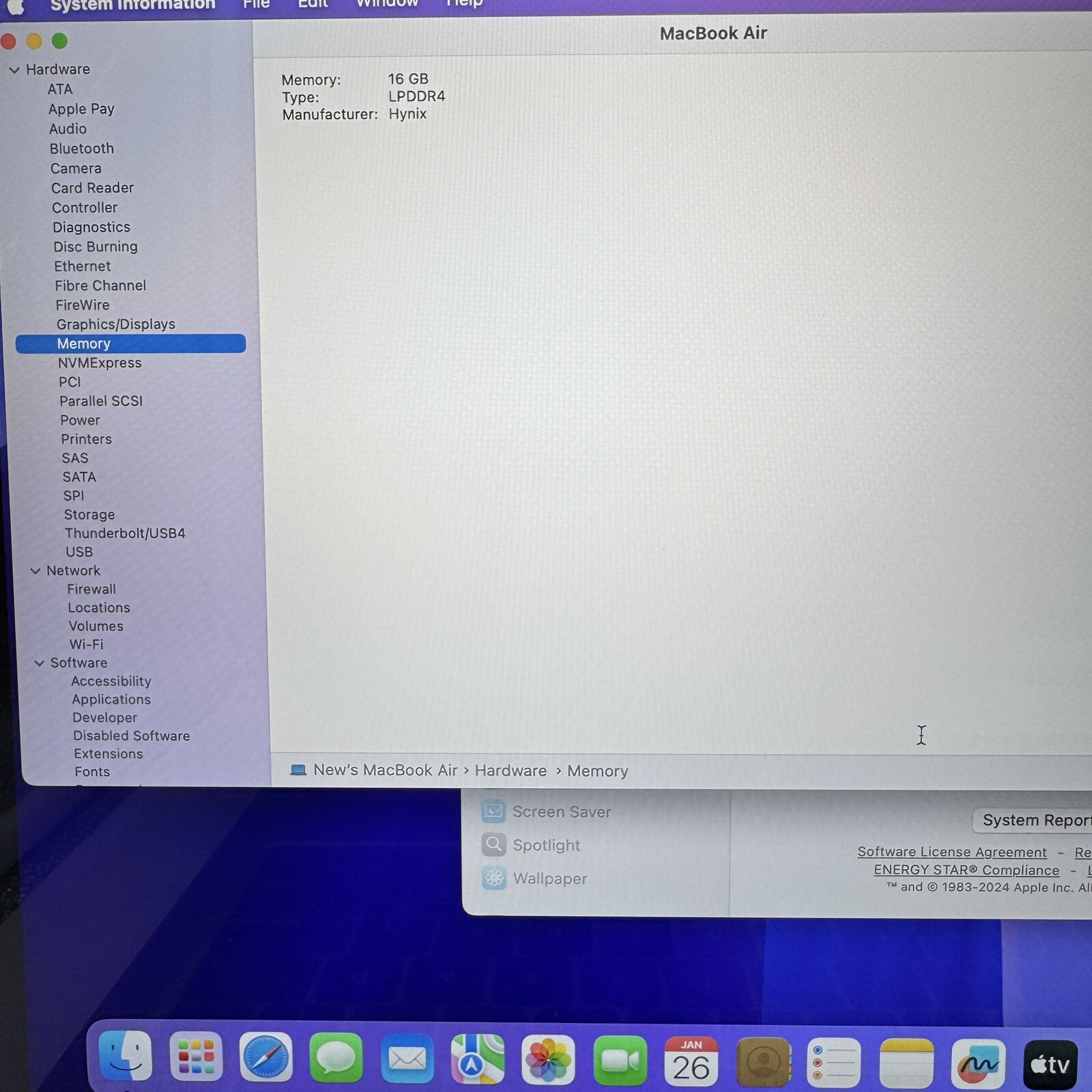Open Messages app in the Dock
Viewport: 1092px width, 1092px height.
click(336, 1058)
